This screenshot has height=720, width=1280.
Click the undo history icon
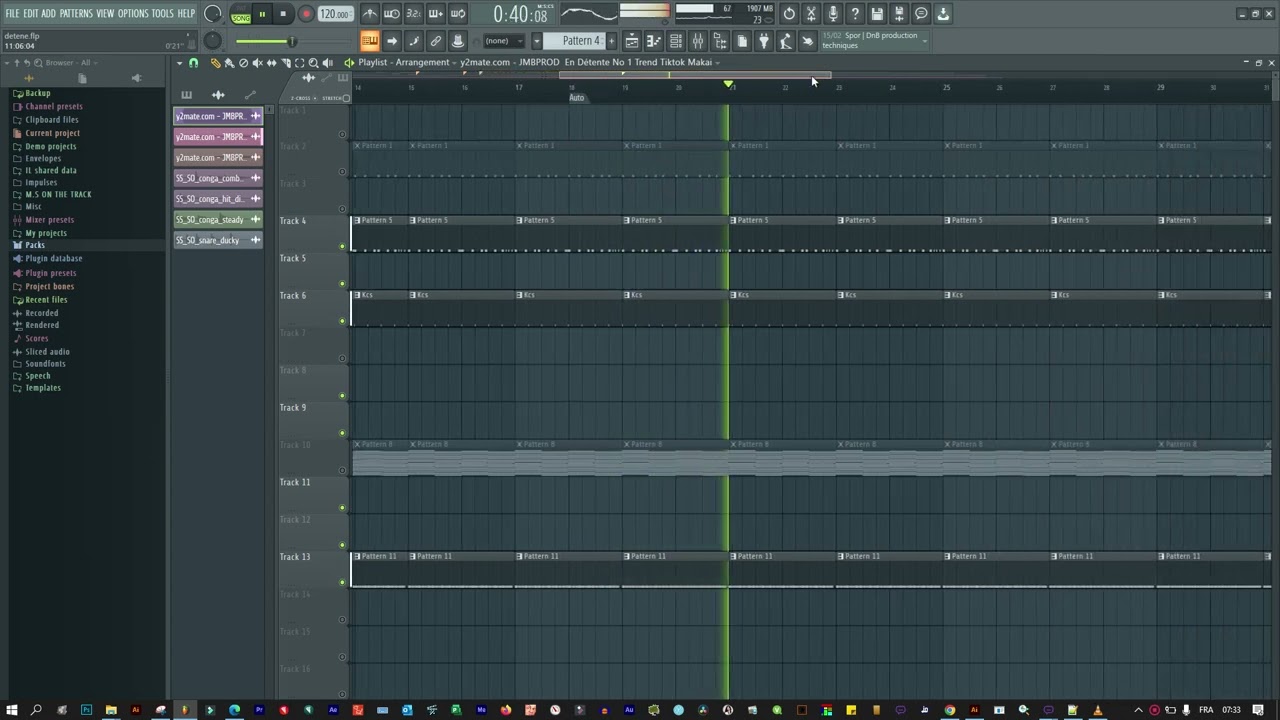(x=789, y=14)
